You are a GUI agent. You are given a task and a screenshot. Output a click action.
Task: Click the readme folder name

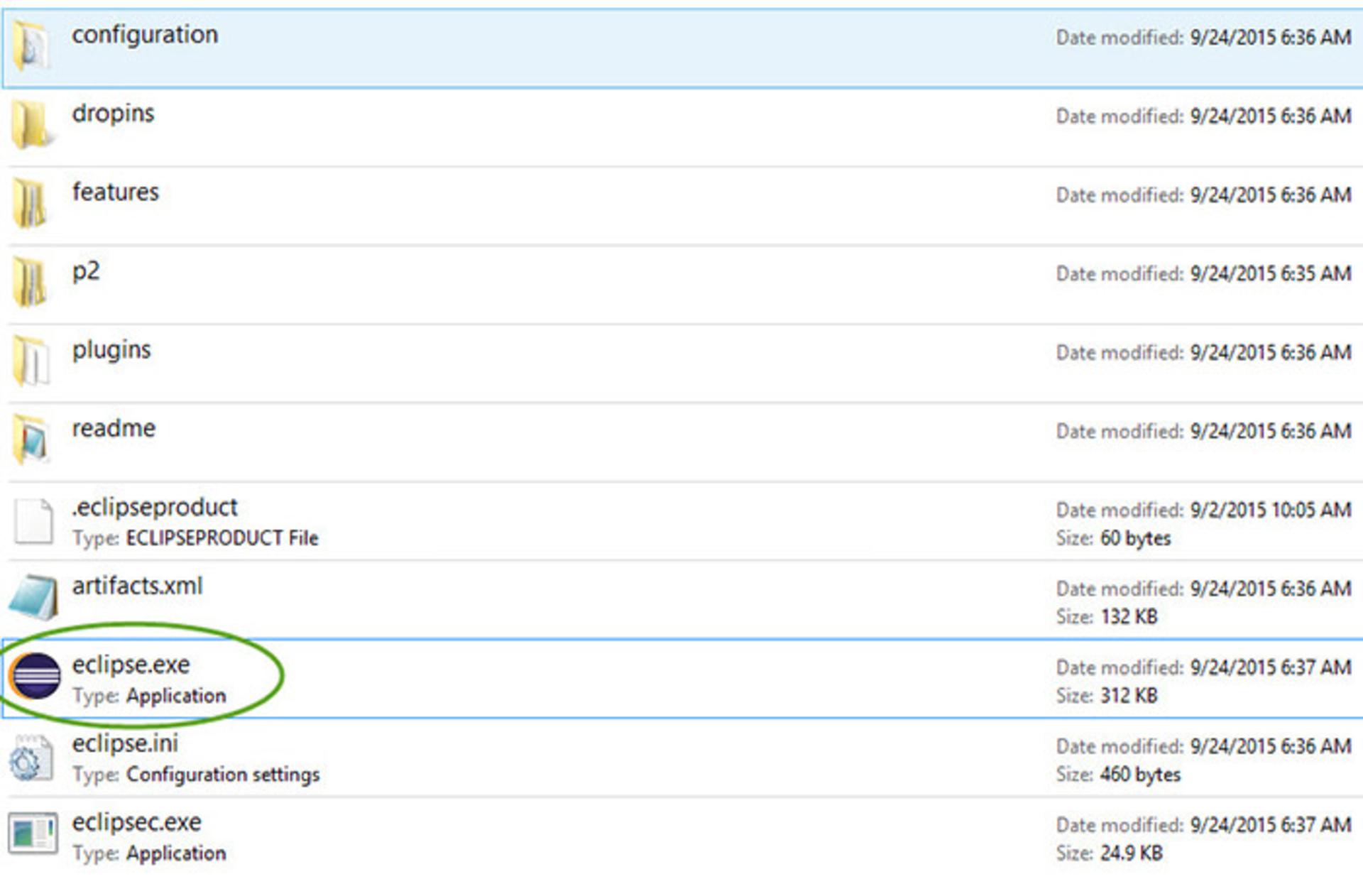tap(114, 428)
